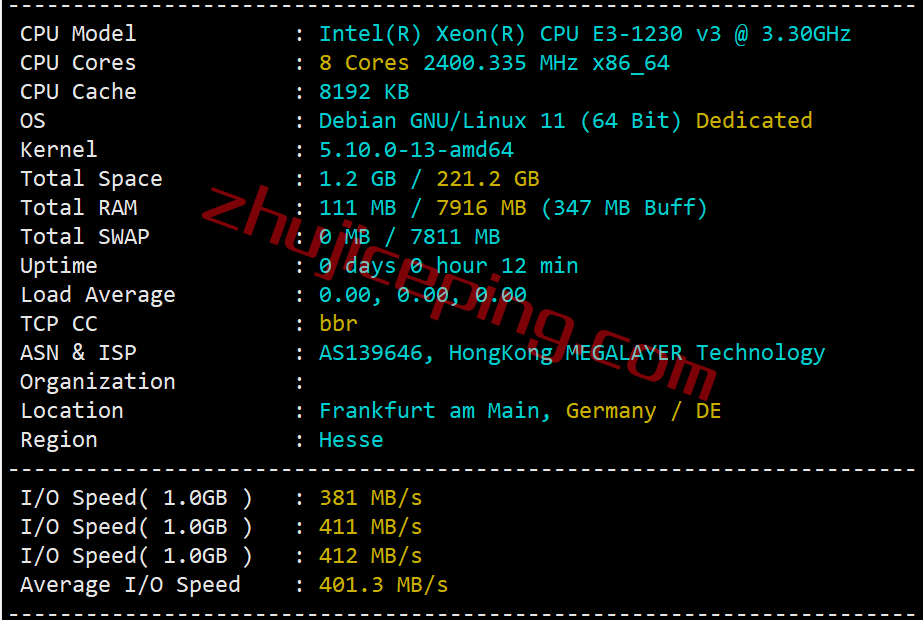Click the first I/O speed 381 MB/s
923x620 pixels.
click(370, 498)
